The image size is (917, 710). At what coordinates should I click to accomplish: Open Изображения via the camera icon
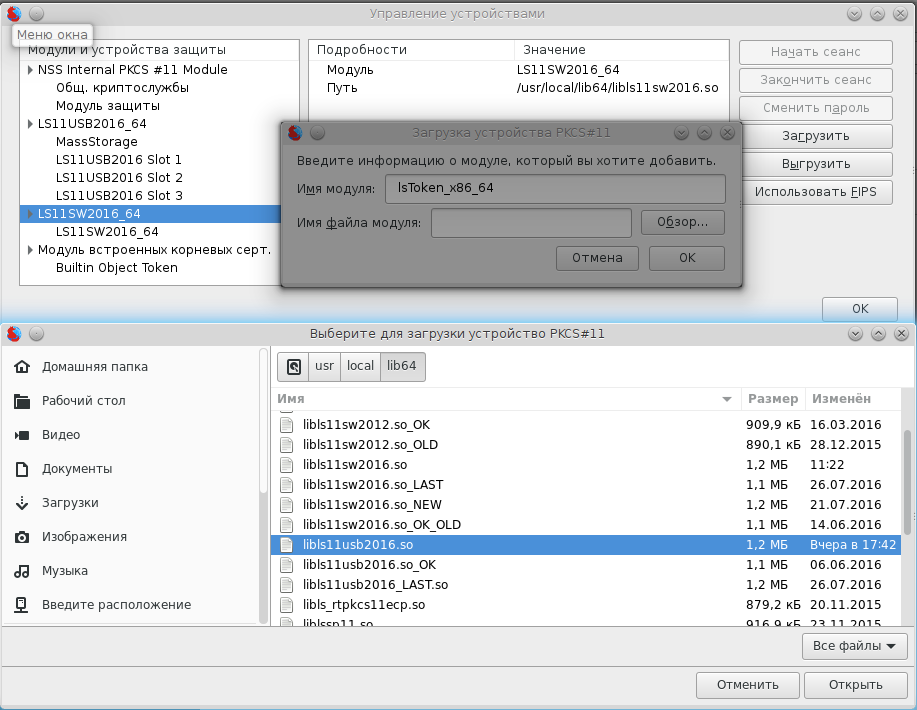pyautogui.click(x=22, y=537)
